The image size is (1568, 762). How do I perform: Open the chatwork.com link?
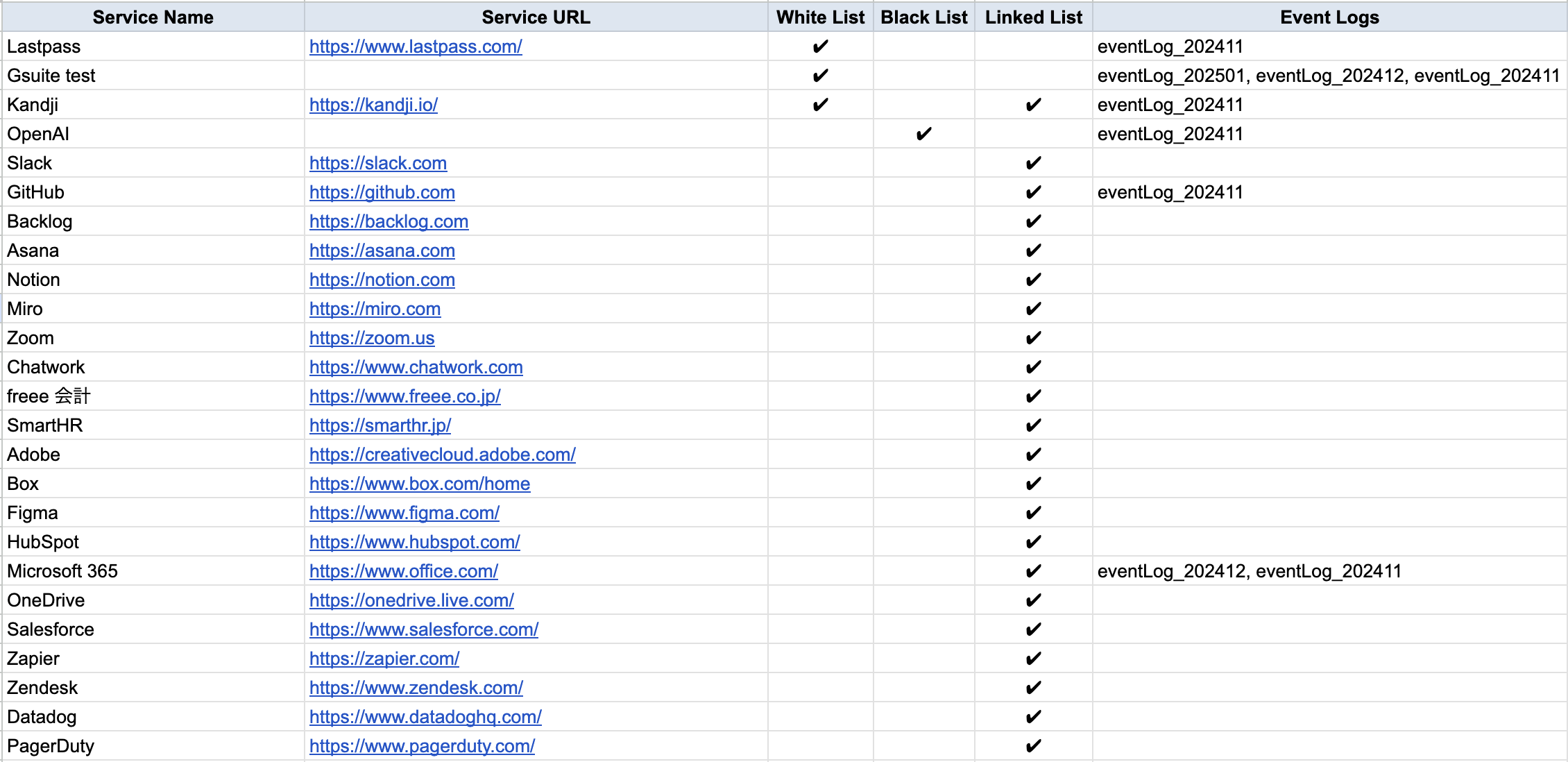point(416,367)
